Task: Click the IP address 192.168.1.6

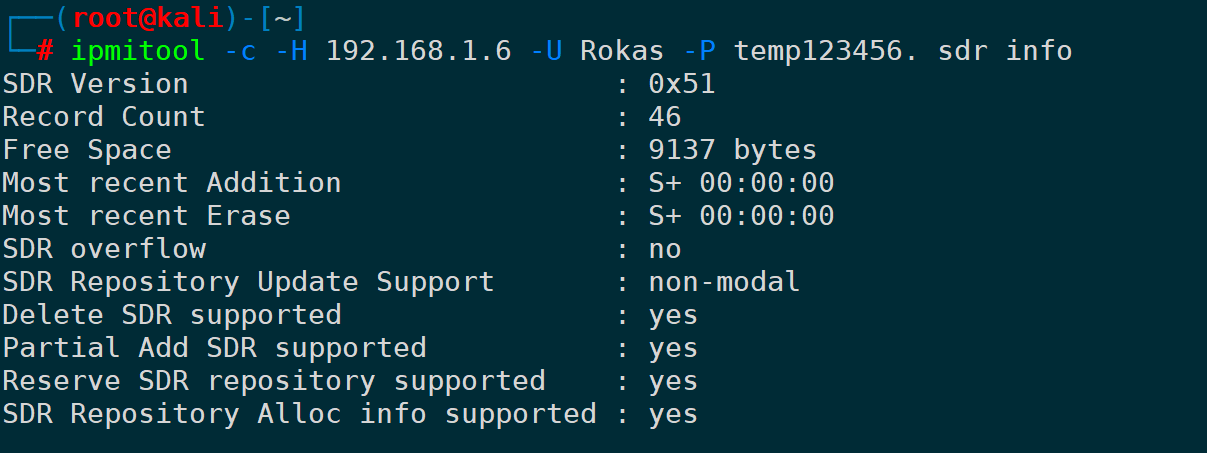Action: (419, 50)
